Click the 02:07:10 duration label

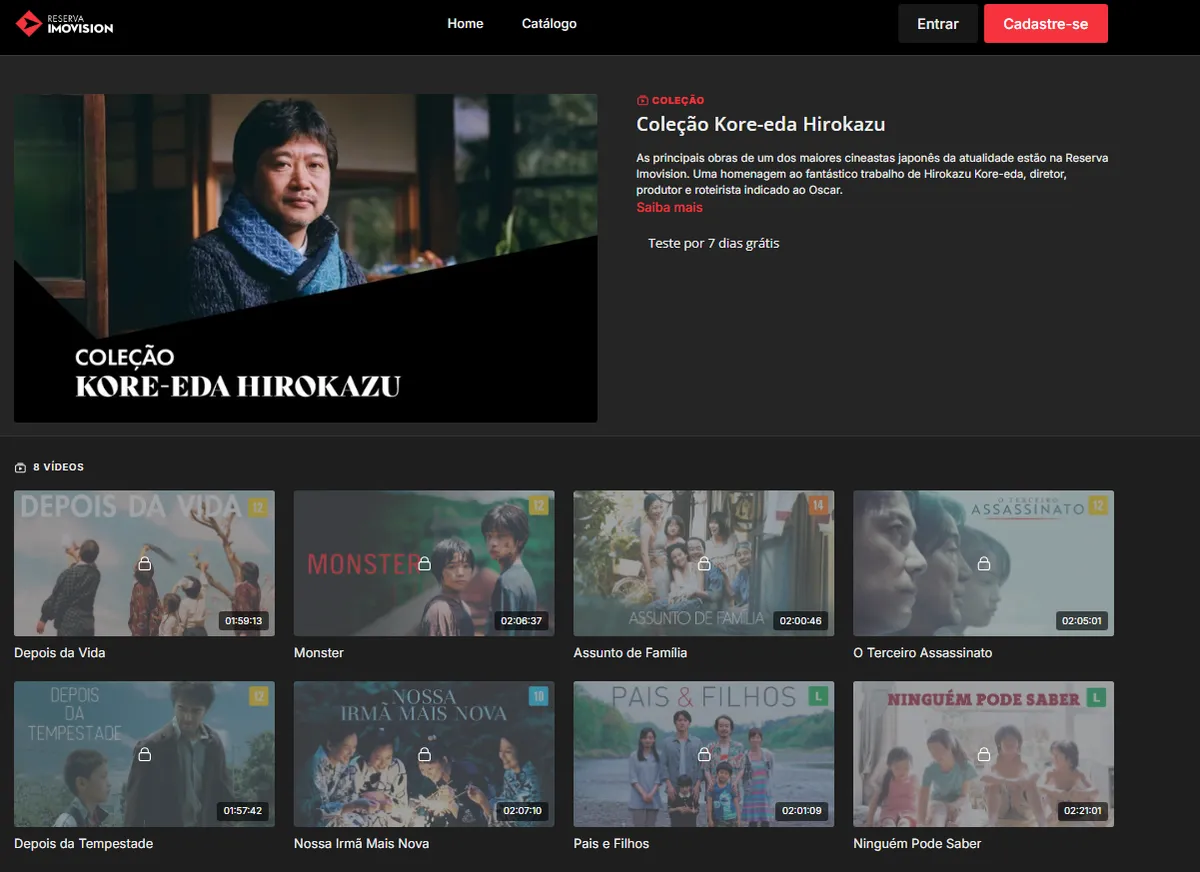coord(522,811)
